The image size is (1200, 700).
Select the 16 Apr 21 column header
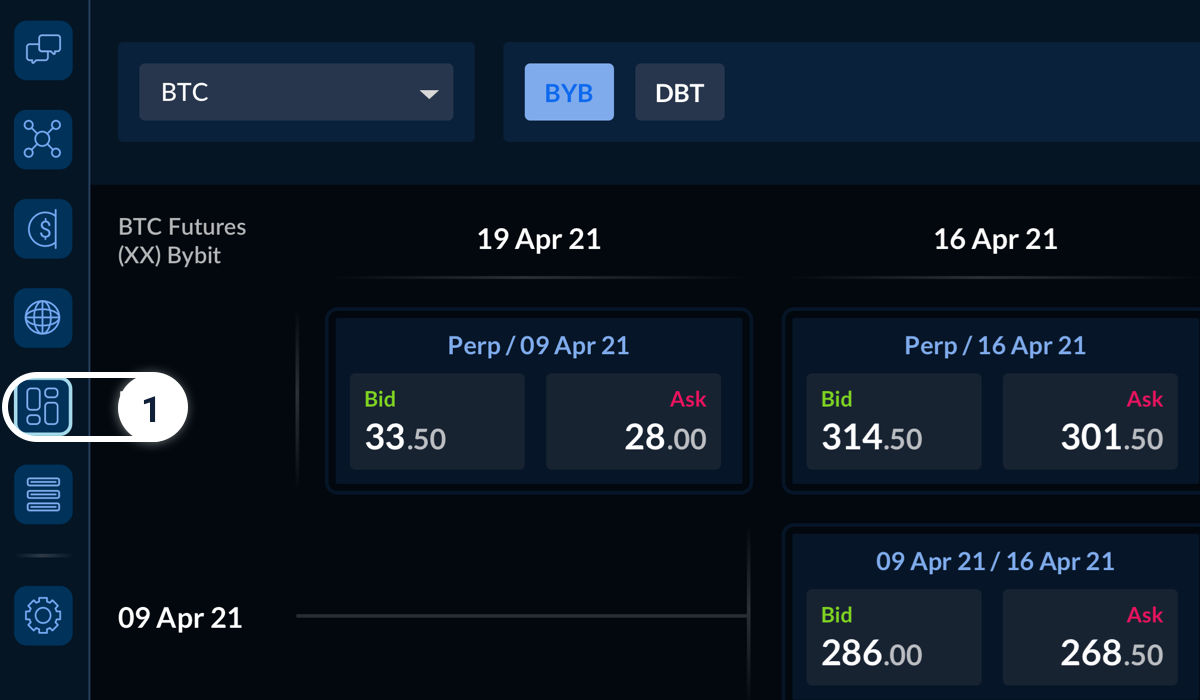995,239
